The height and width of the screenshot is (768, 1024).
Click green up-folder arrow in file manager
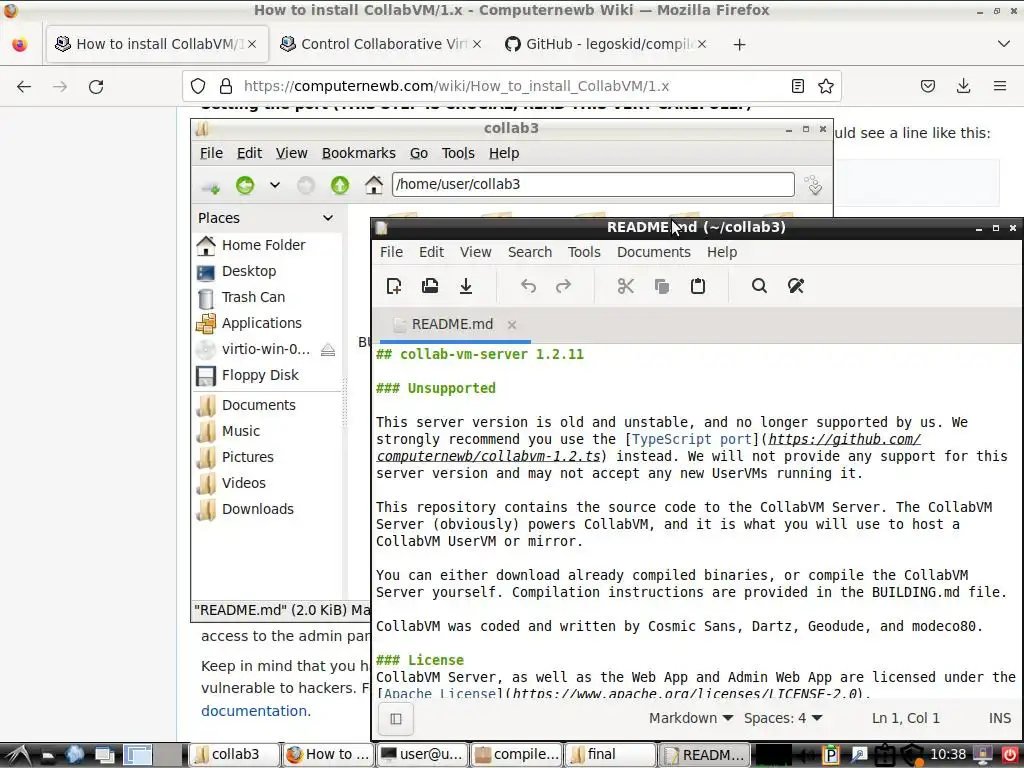(x=340, y=185)
